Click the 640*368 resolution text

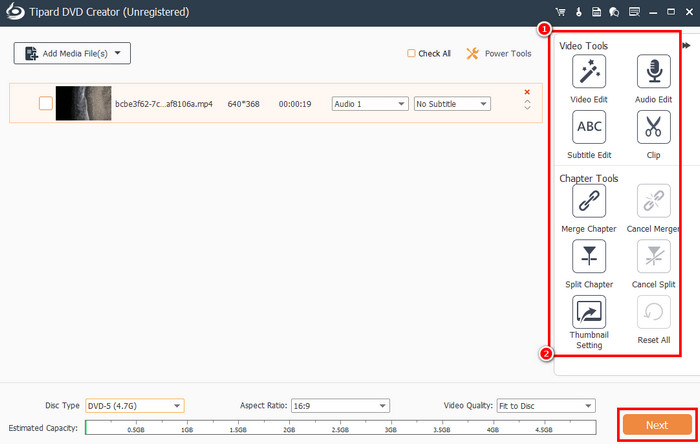pos(243,104)
